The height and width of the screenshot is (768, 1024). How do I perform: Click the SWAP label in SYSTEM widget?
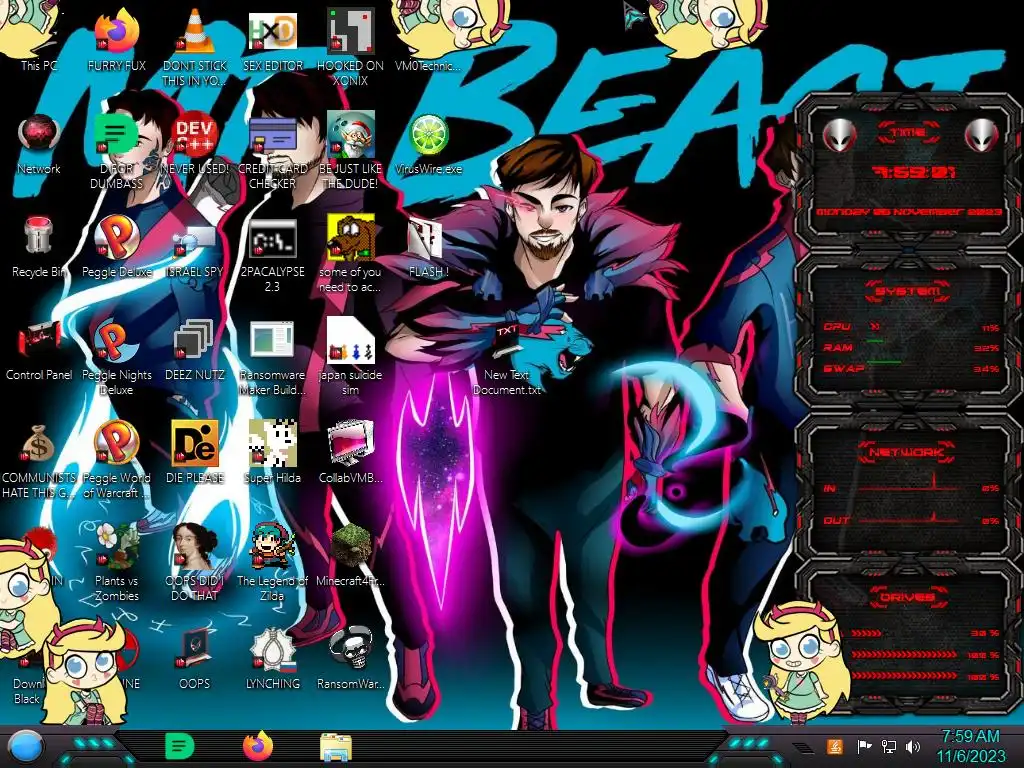(844, 368)
